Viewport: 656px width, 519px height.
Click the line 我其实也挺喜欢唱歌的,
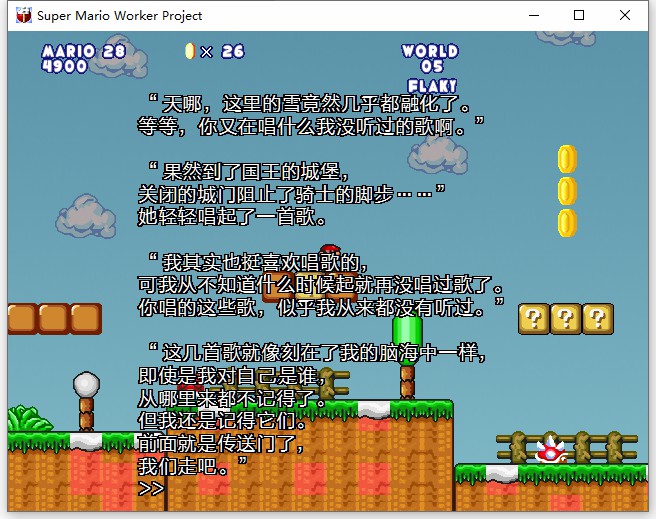click(258, 262)
